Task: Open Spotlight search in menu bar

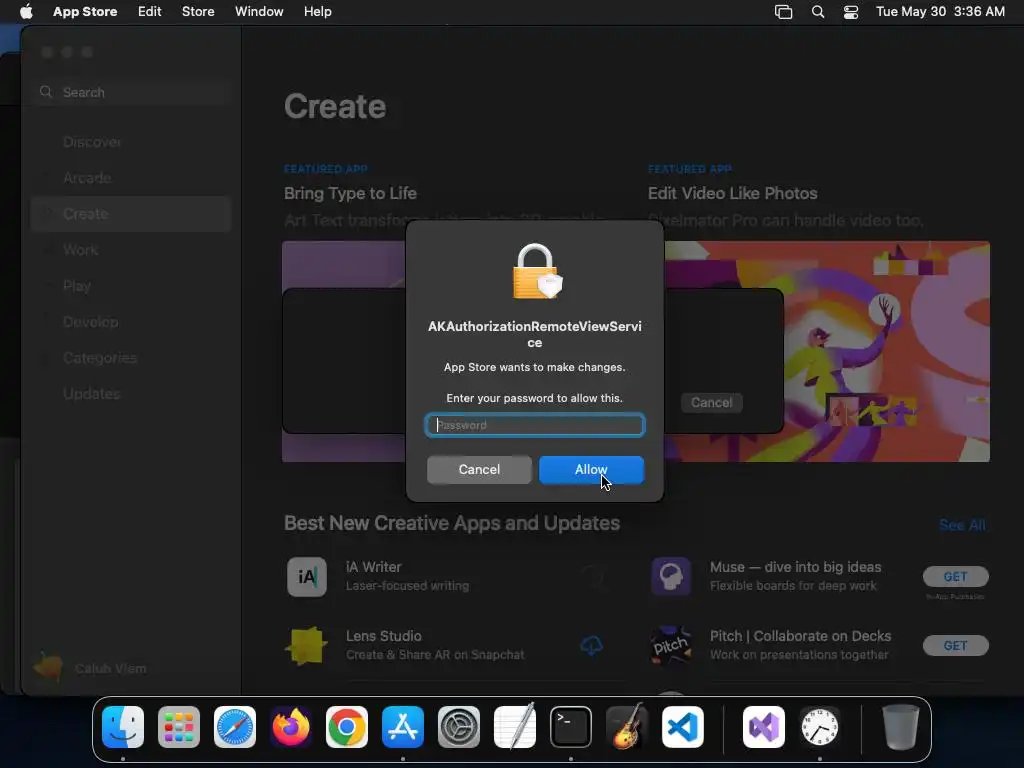Action: (x=818, y=12)
